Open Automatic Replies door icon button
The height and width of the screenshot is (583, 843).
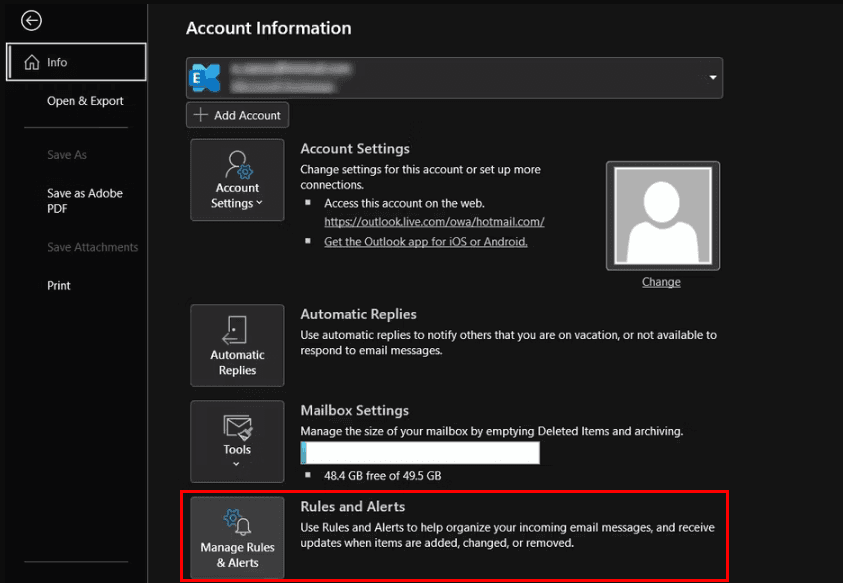click(x=237, y=329)
